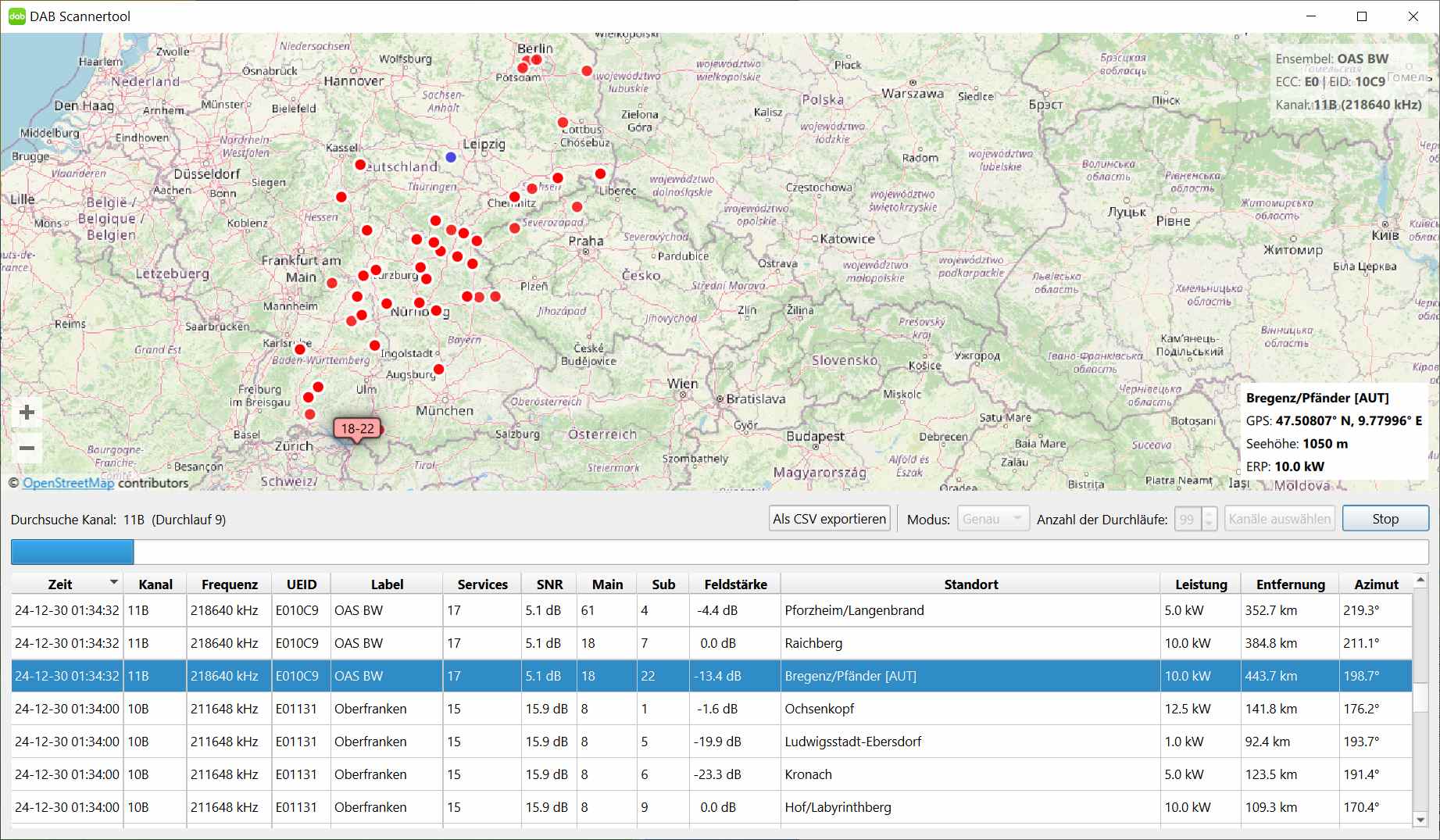Viewport: 1440px width, 840px height.
Task: Sort table by Standort column header
Action: (x=970, y=584)
